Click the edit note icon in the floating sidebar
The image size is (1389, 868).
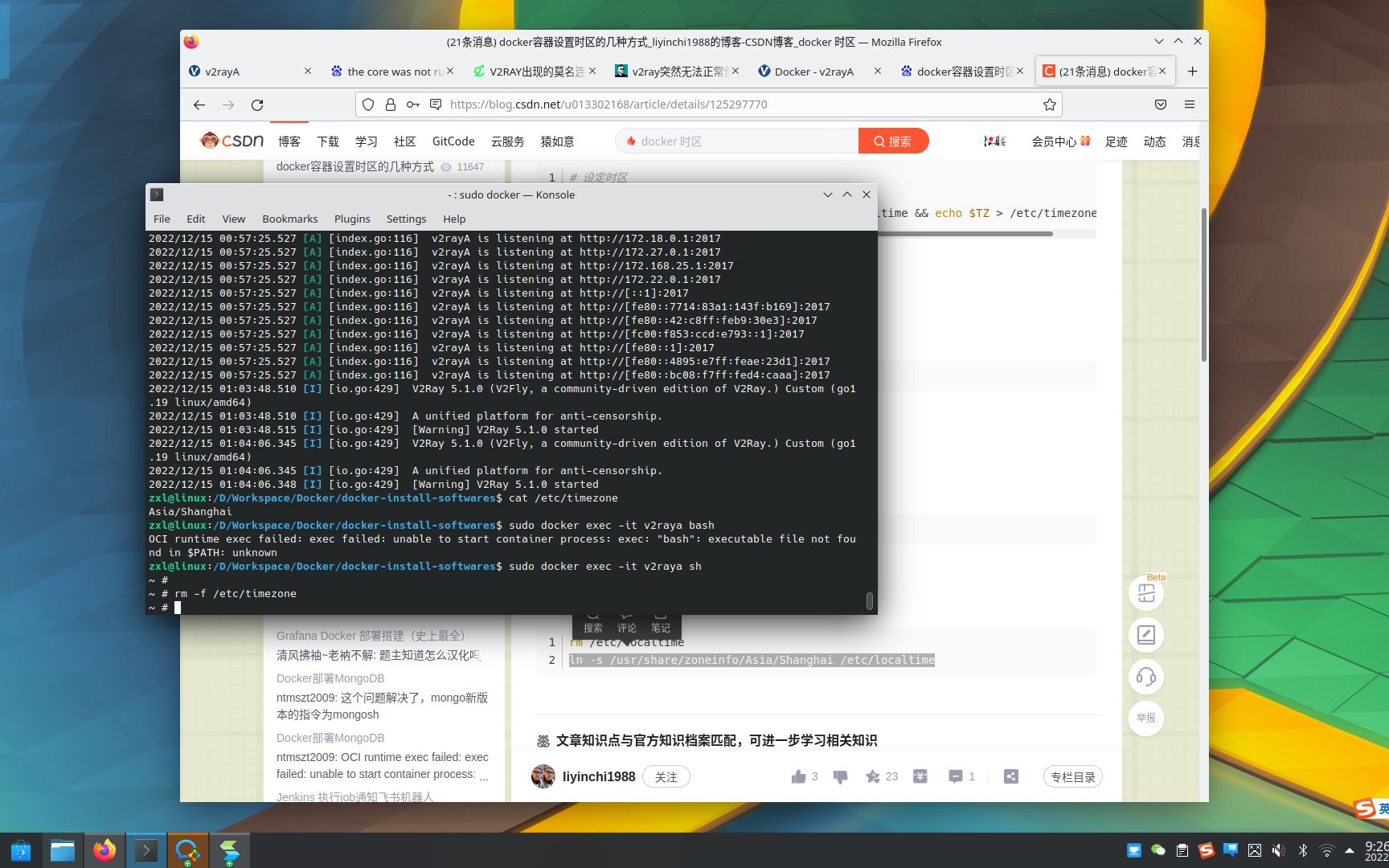pyautogui.click(x=1146, y=635)
